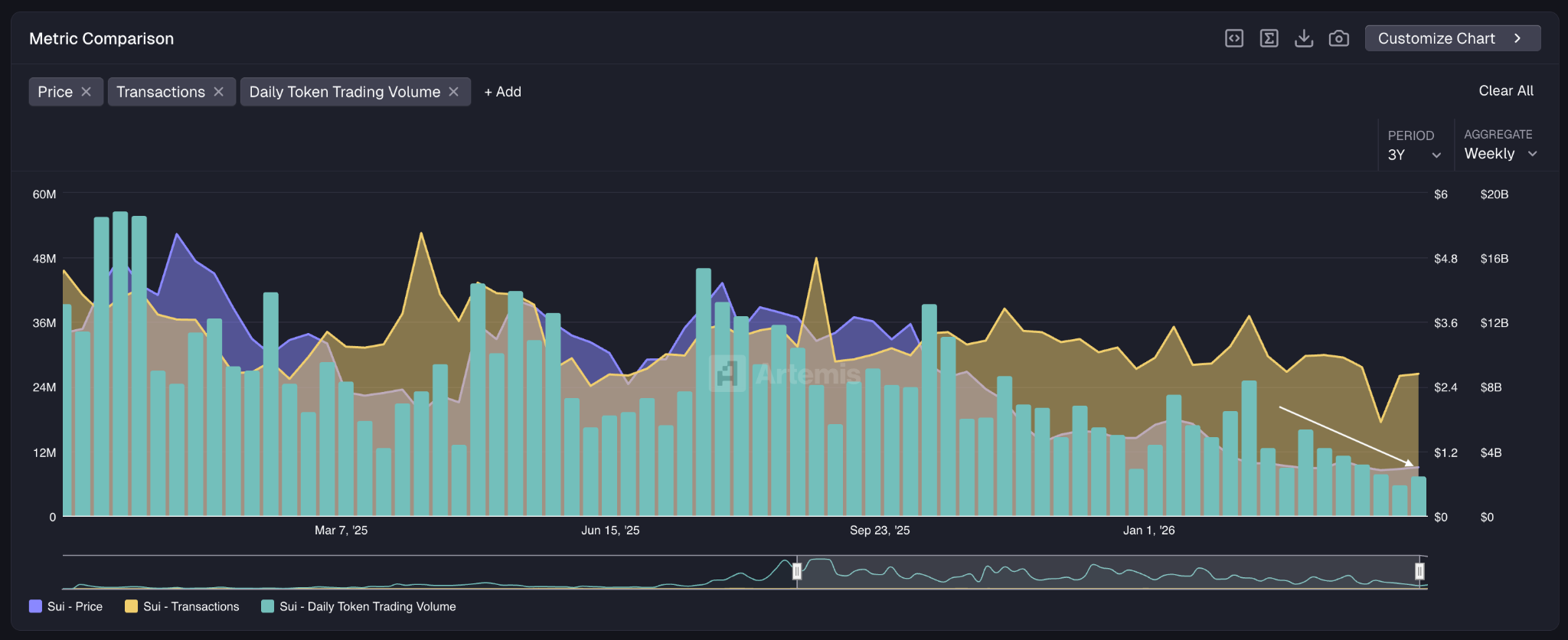Click the Customize Chart chevron arrow

click(x=1517, y=38)
